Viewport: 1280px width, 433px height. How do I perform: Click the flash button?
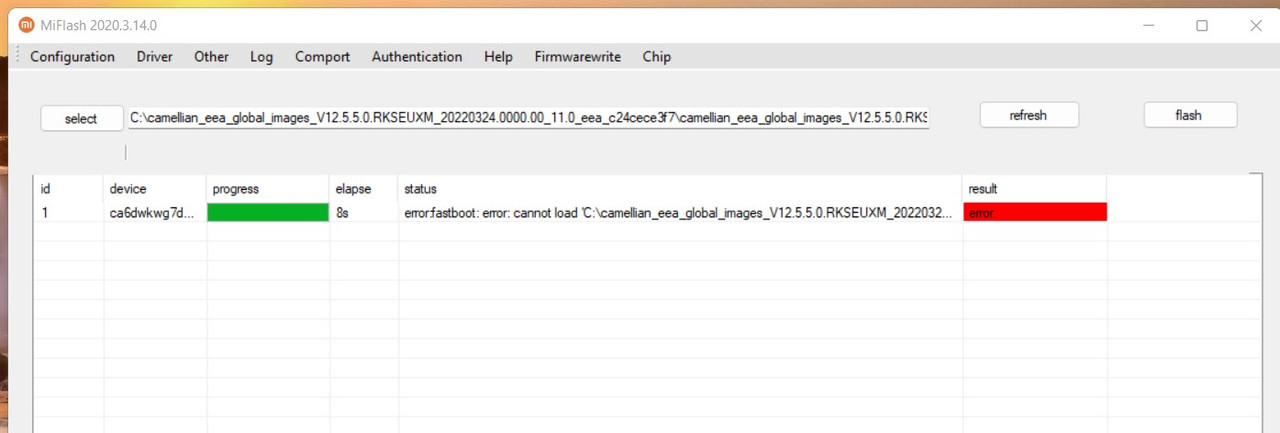(1190, 115)
